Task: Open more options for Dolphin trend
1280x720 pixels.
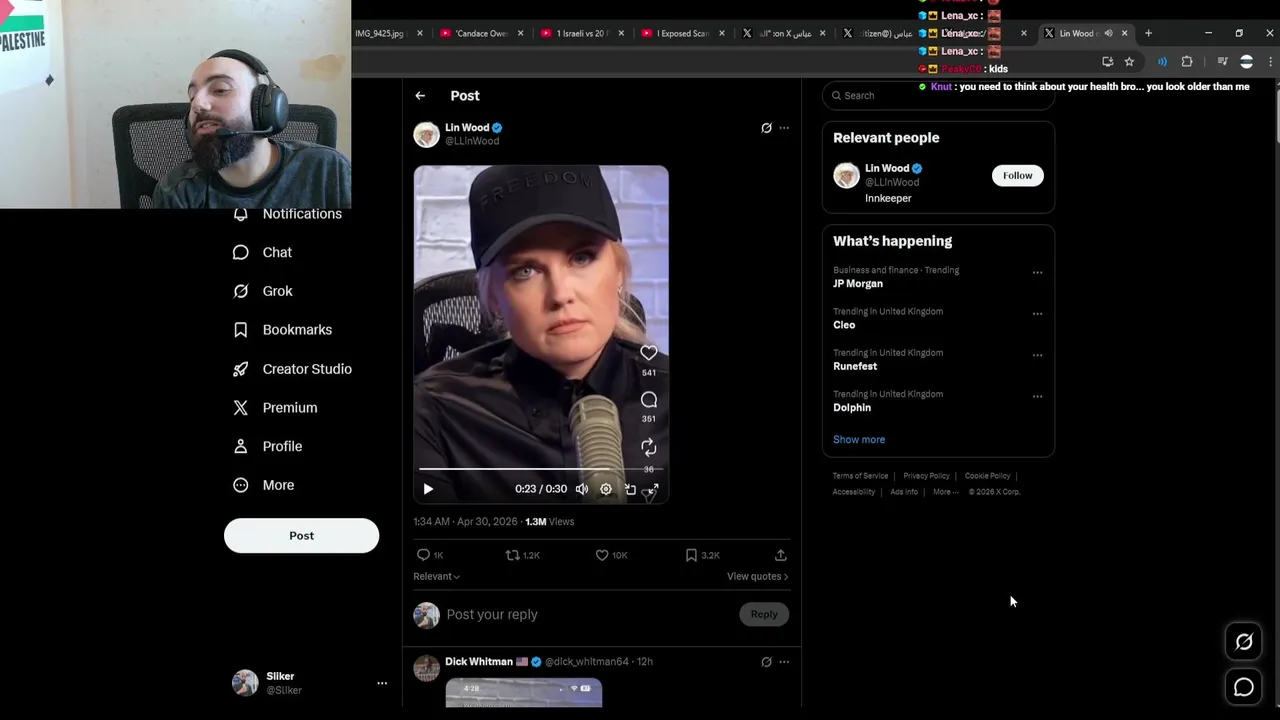Action: (x=1037, y=397)
